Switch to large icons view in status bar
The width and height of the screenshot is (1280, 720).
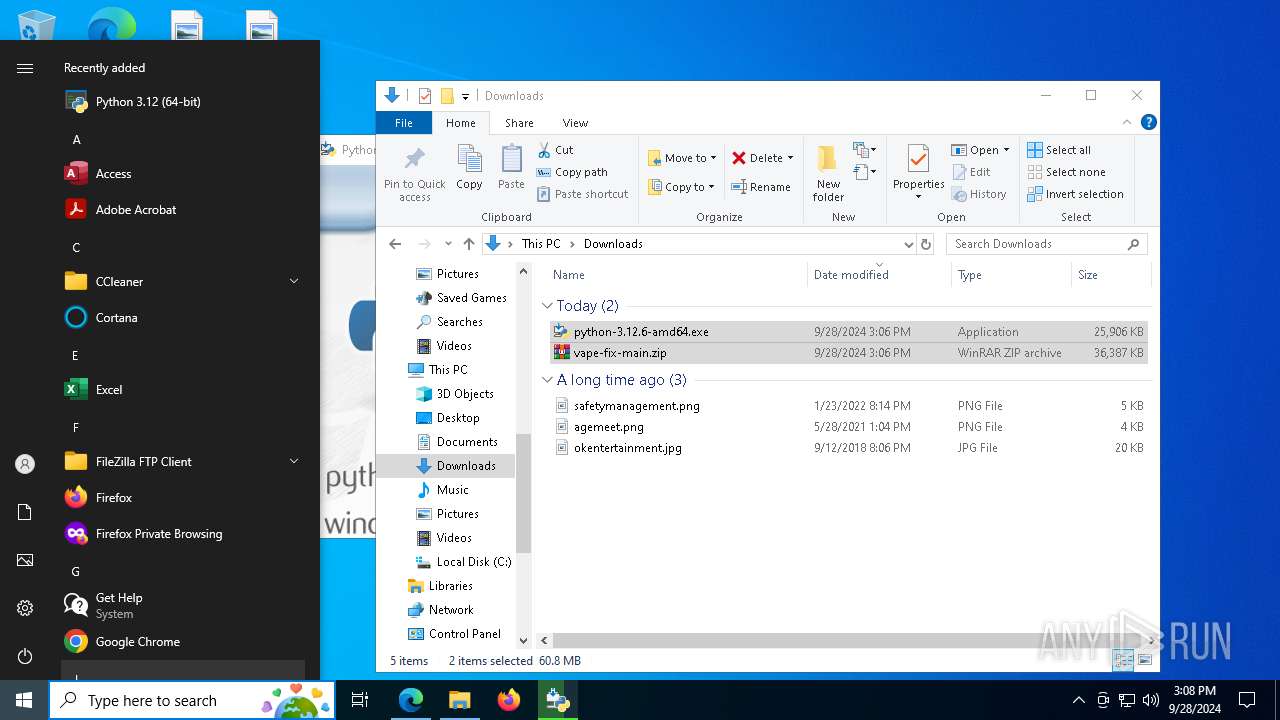coord(1145,660)
